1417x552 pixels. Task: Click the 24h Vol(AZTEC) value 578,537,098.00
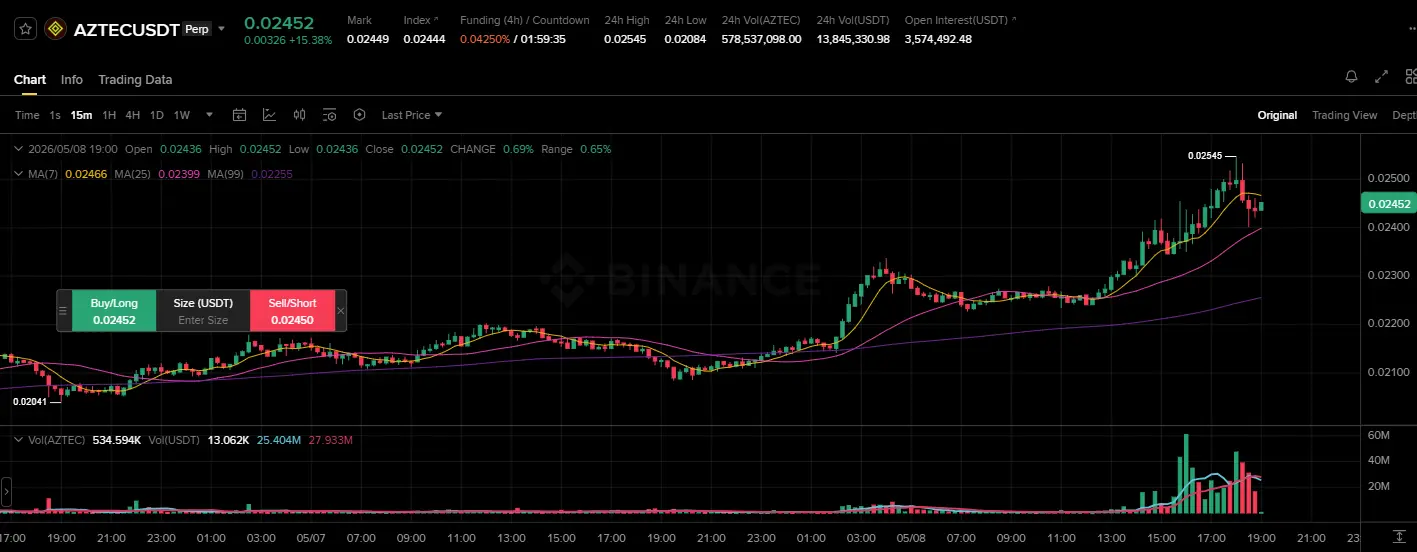[x=761, y=39]
